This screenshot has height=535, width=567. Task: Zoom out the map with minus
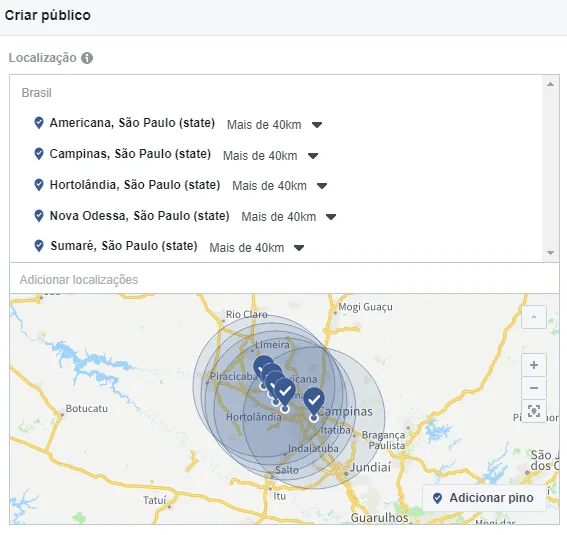tap(534, 388)
